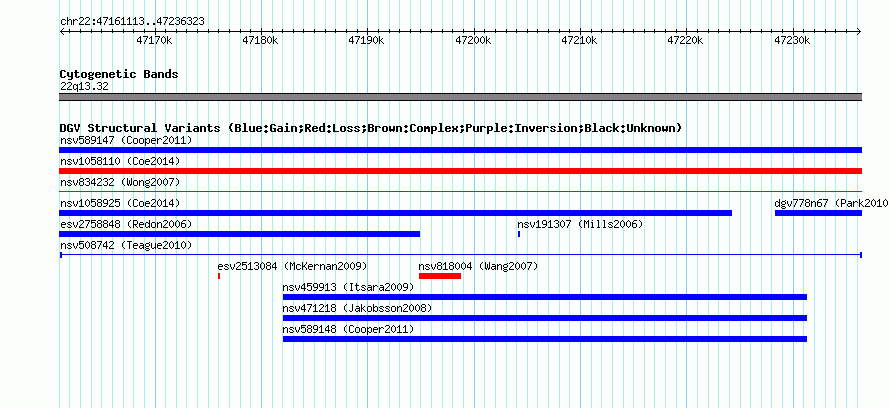Click the nsv471218 (Jakobsson2008) label
This screenshot has width=890, height=408.
tap(358, 308)
